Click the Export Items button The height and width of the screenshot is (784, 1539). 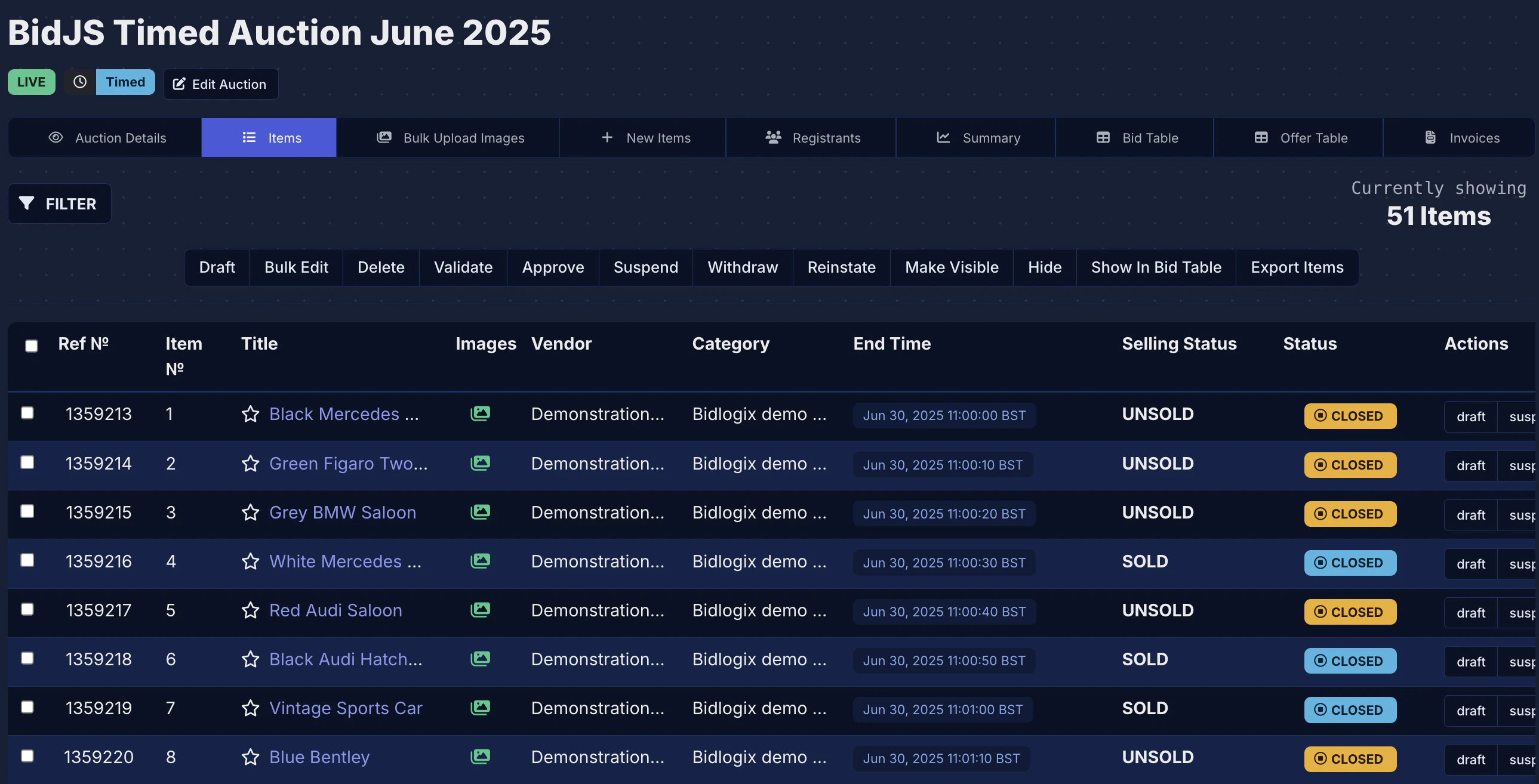tap(1297, 267)
